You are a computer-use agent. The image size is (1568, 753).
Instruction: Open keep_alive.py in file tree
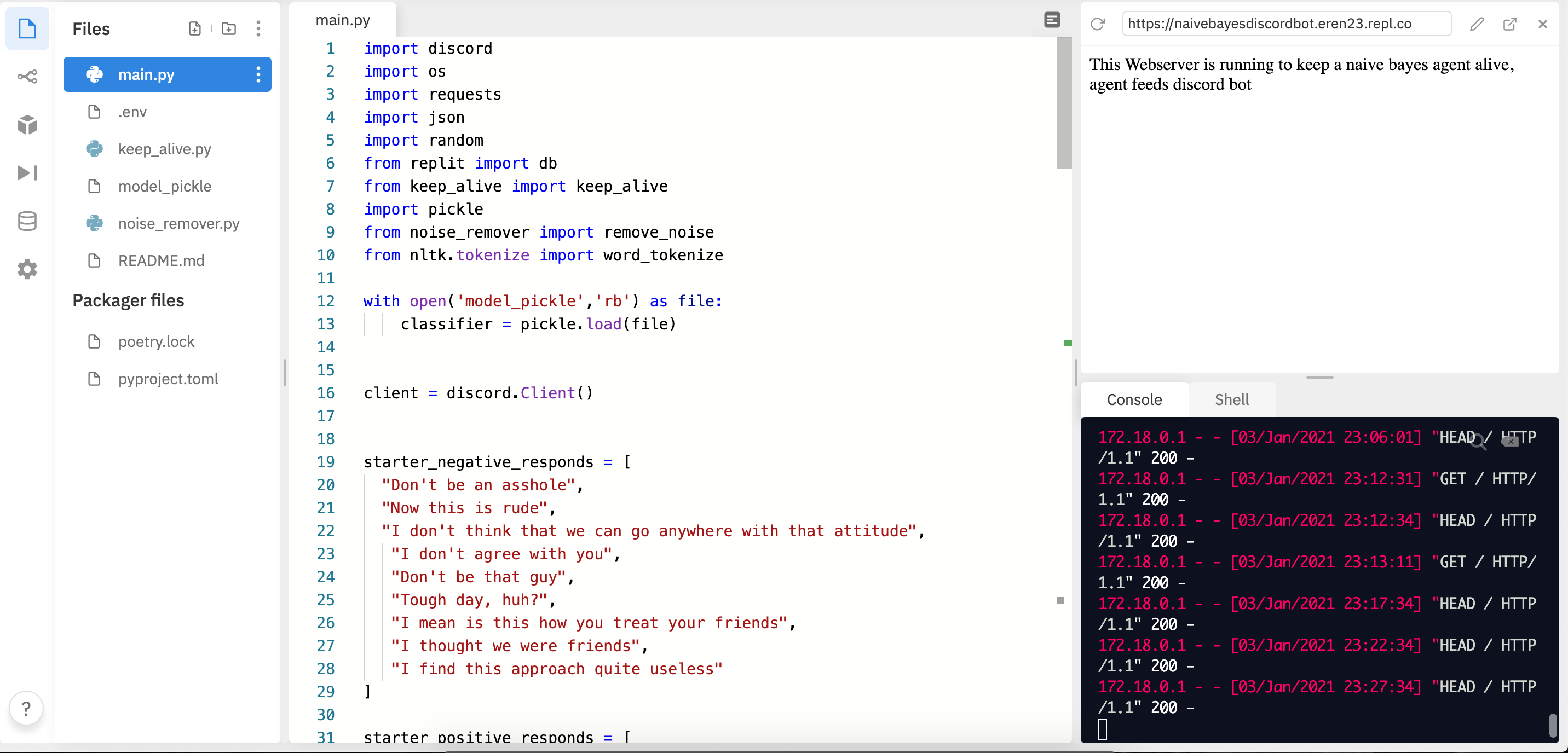164,149
